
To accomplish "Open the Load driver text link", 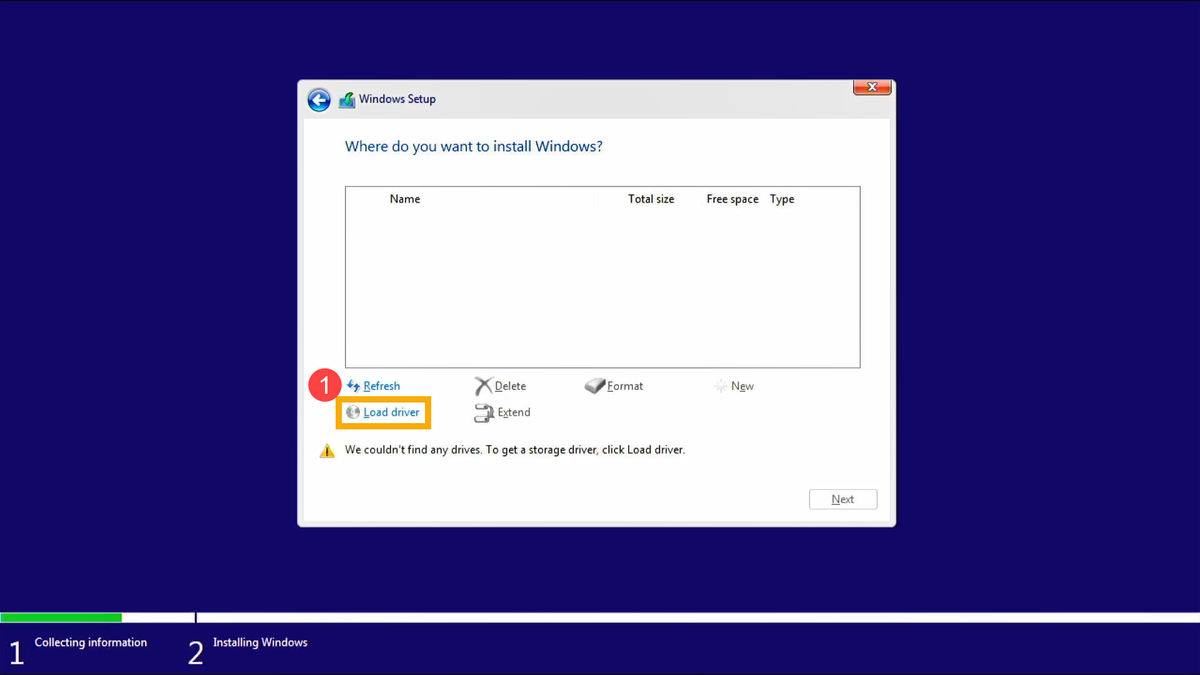I will [391, 412].
